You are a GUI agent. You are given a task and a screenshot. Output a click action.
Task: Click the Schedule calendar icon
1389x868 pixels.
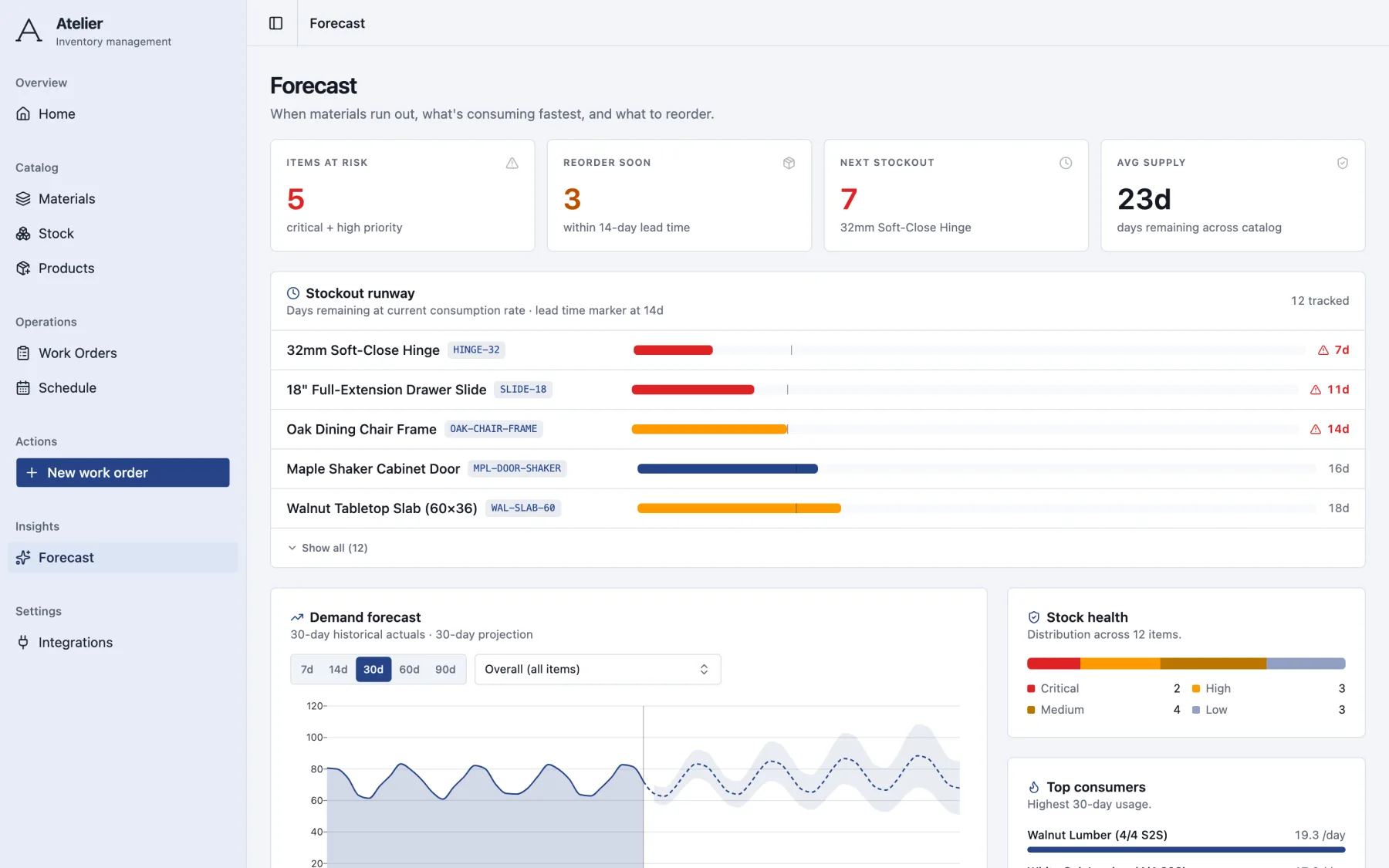click(23, 387)
